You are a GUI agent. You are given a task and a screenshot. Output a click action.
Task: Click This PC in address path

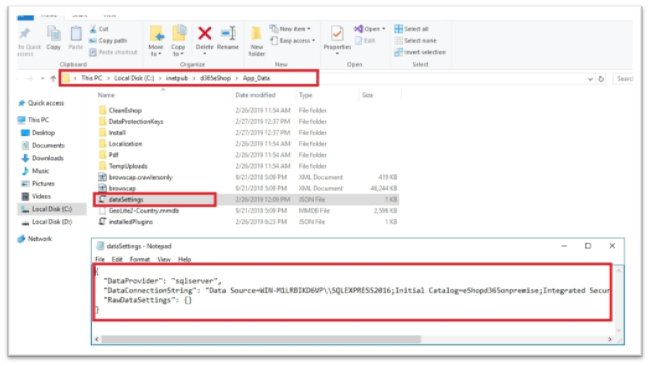[x=91, y=78]
